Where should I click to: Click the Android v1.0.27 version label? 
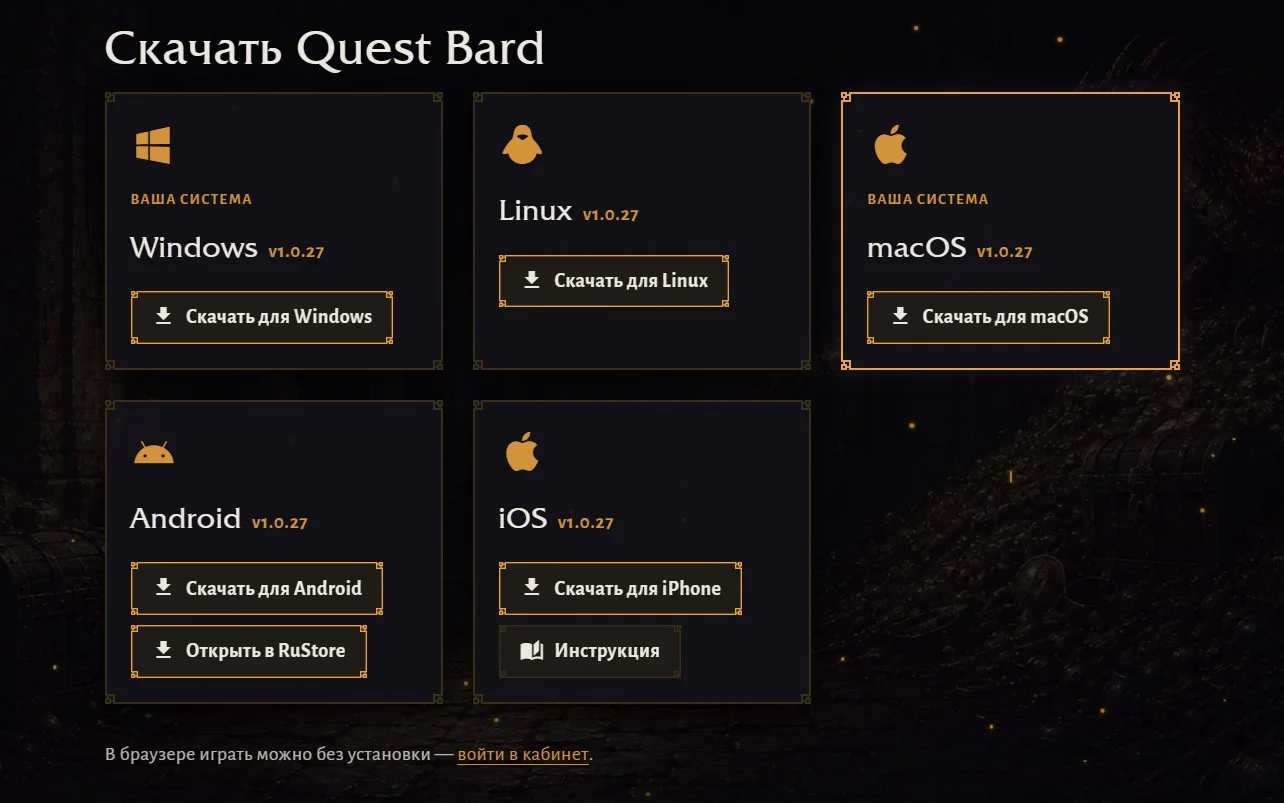(x=279, y=523)
